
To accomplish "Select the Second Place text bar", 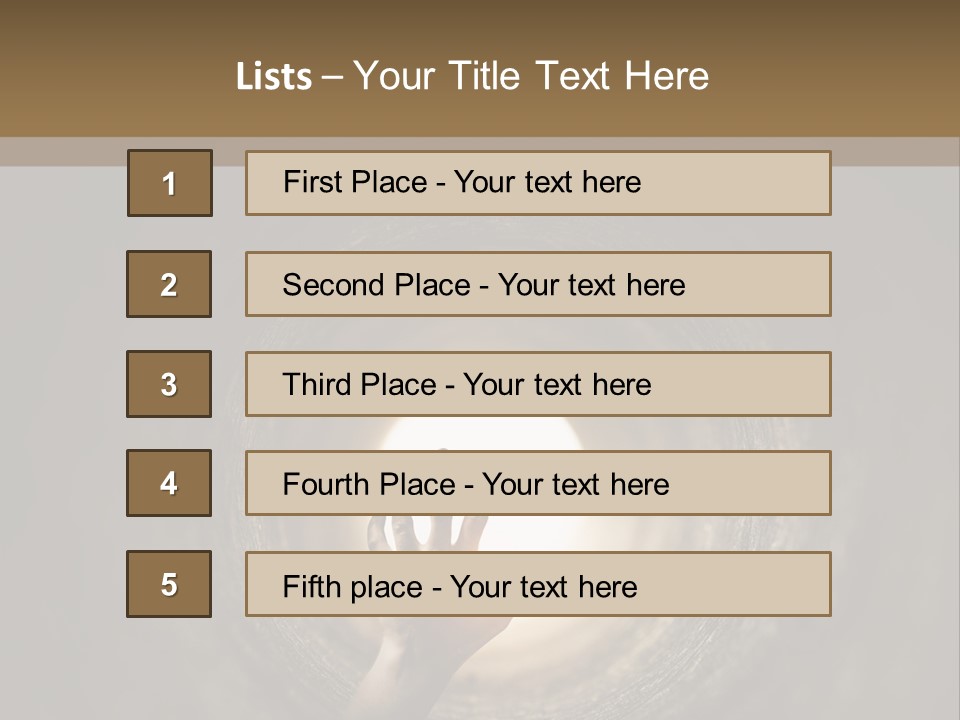I will (x=538, y=284).
